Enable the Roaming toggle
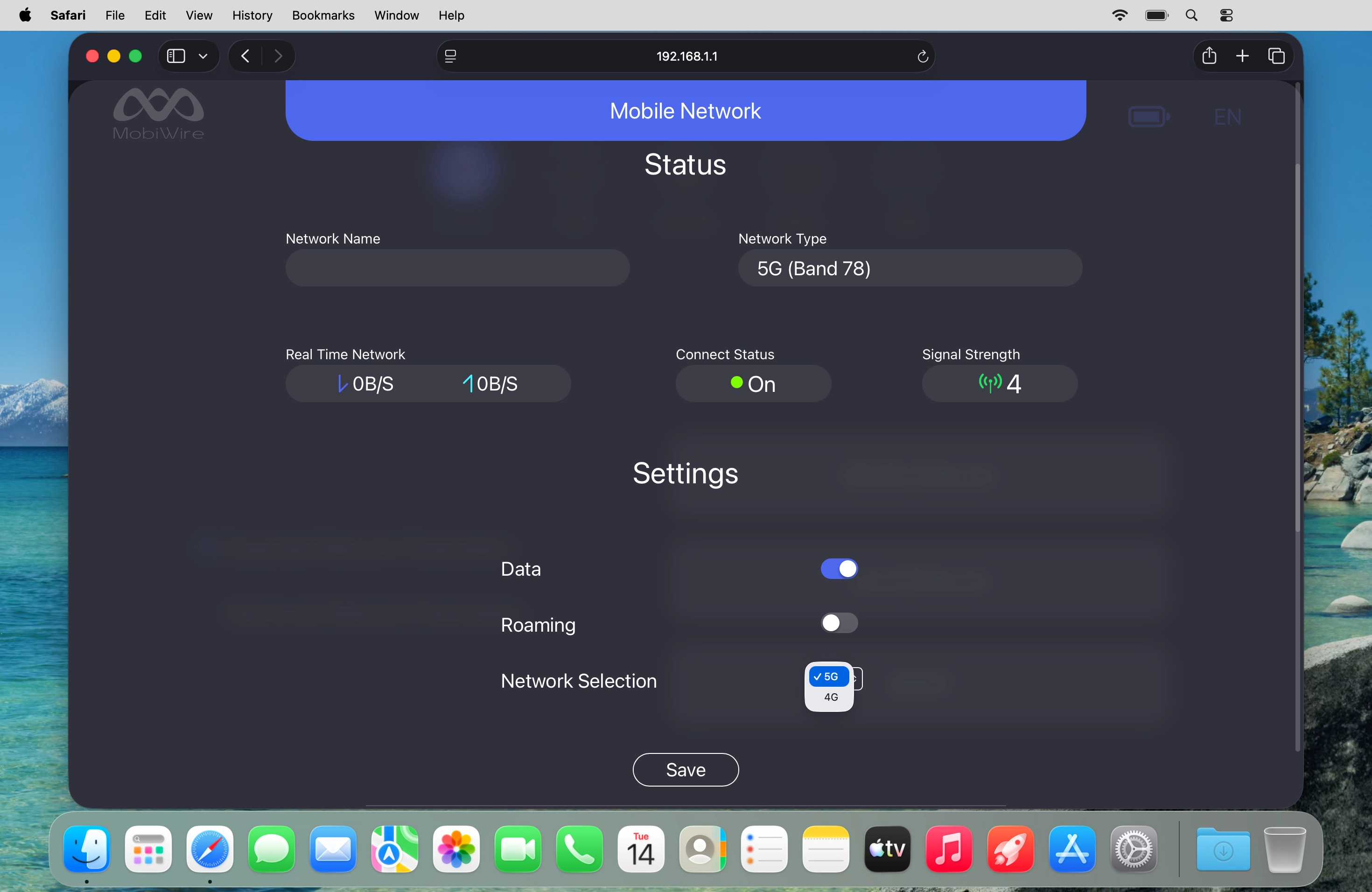The width and height of the screenshot is (1372, 892). click(839, 623)
